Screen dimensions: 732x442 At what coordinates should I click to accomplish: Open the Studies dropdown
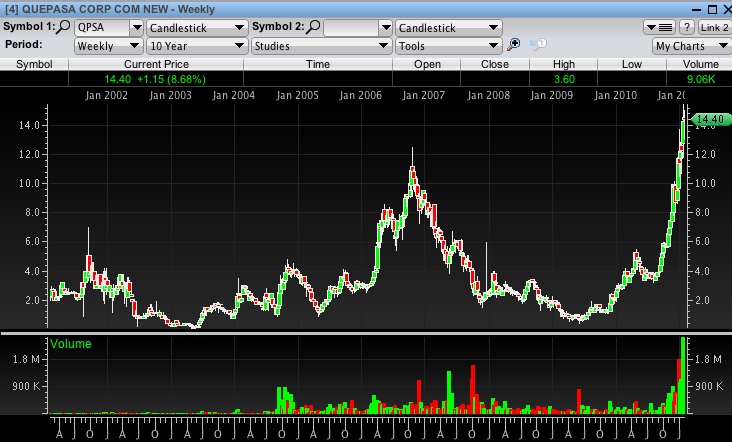321,46
